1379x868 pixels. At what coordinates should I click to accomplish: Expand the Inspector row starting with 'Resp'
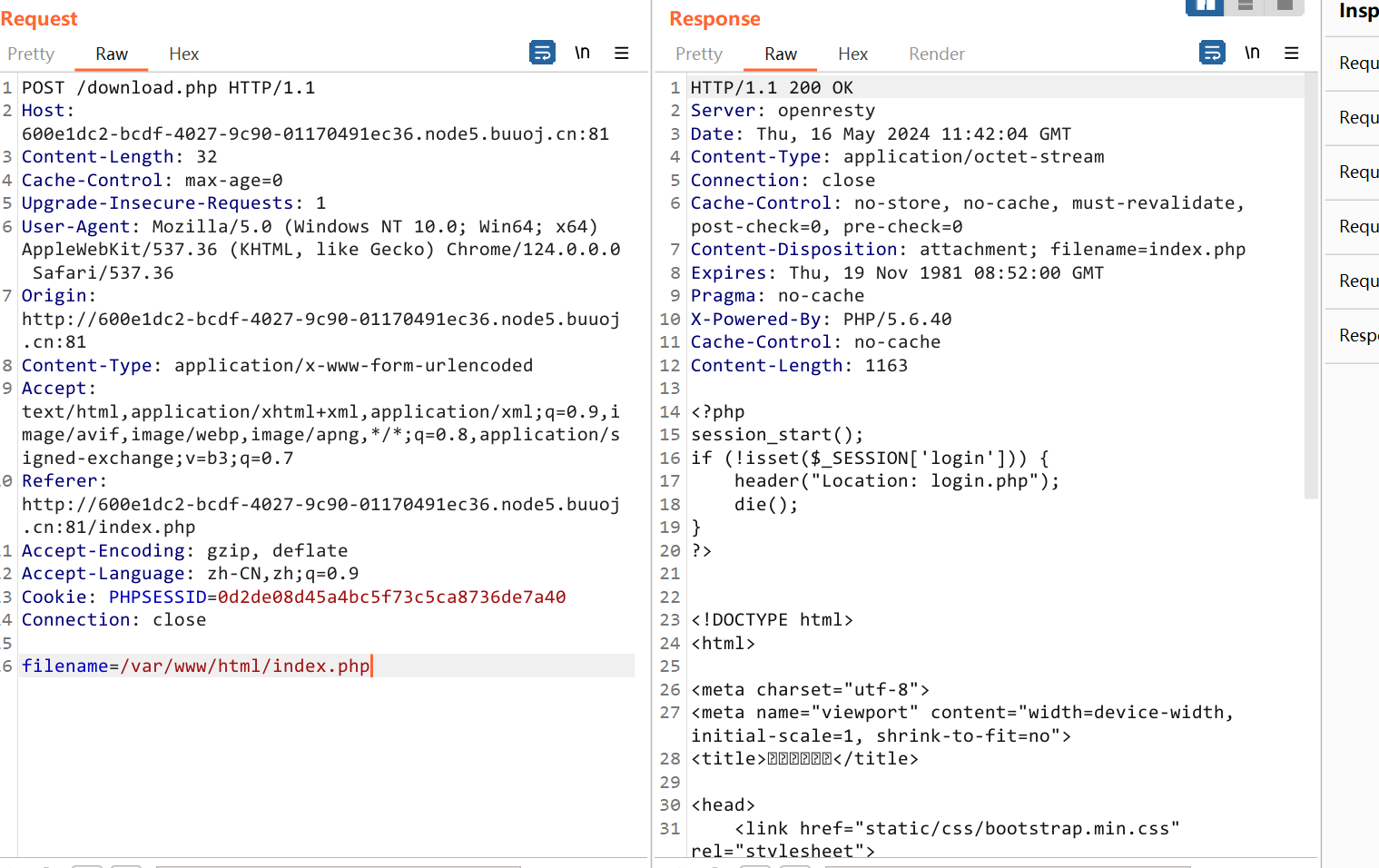(1353, 336)
